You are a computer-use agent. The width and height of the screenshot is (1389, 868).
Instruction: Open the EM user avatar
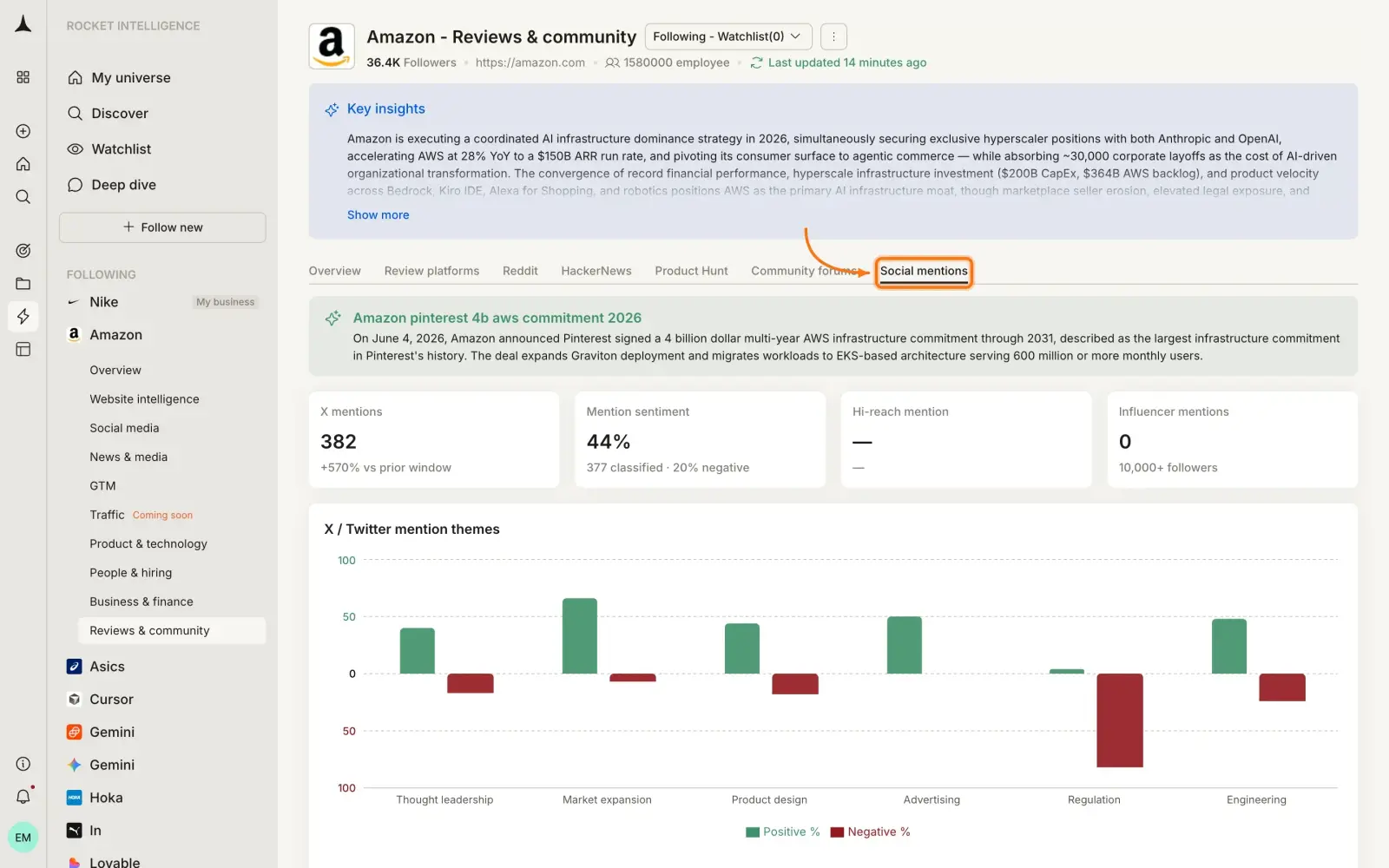[23, 838]
